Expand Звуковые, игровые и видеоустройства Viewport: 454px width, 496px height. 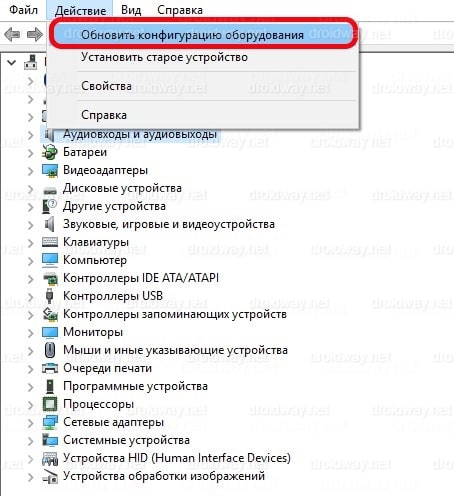pyautogui.click(x=30, y=225)
